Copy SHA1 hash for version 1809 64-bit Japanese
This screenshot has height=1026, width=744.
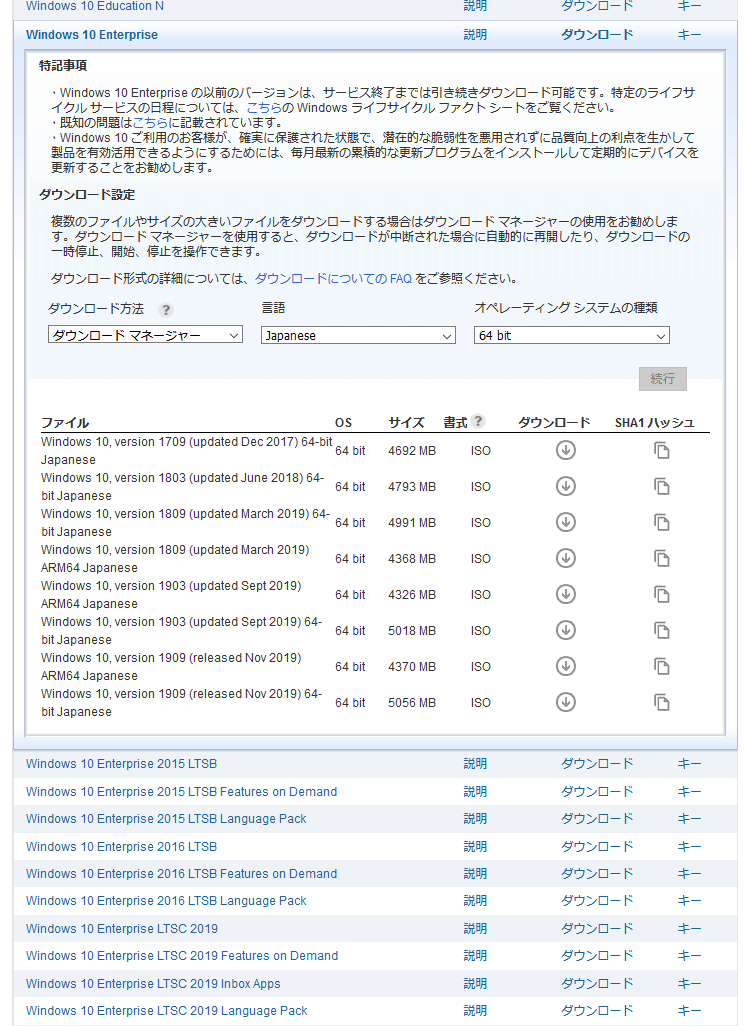pos(662,522)
